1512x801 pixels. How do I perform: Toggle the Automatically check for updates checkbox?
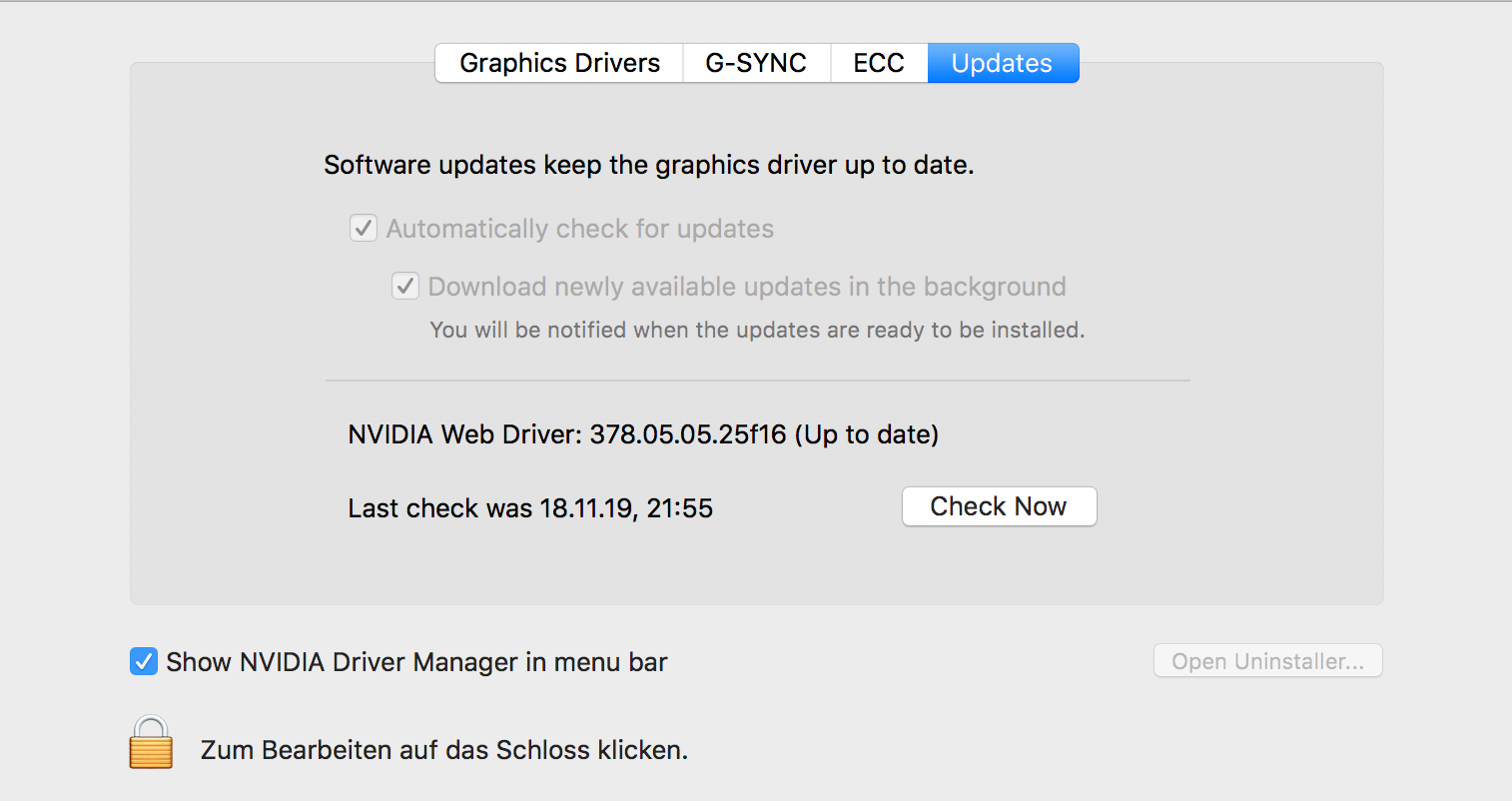(x=364, y=229)
